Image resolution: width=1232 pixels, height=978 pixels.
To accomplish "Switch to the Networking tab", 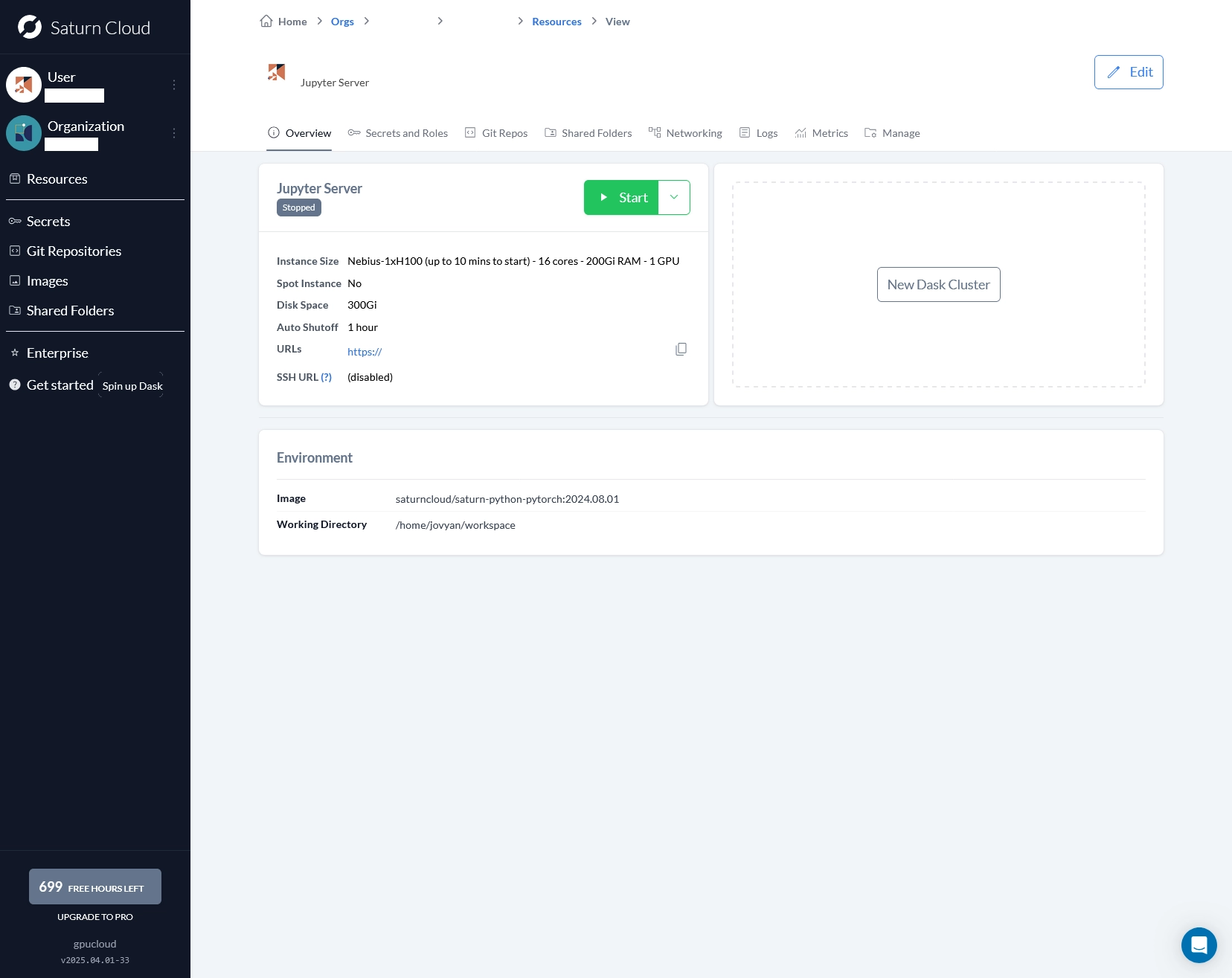I will coord(685,133).
